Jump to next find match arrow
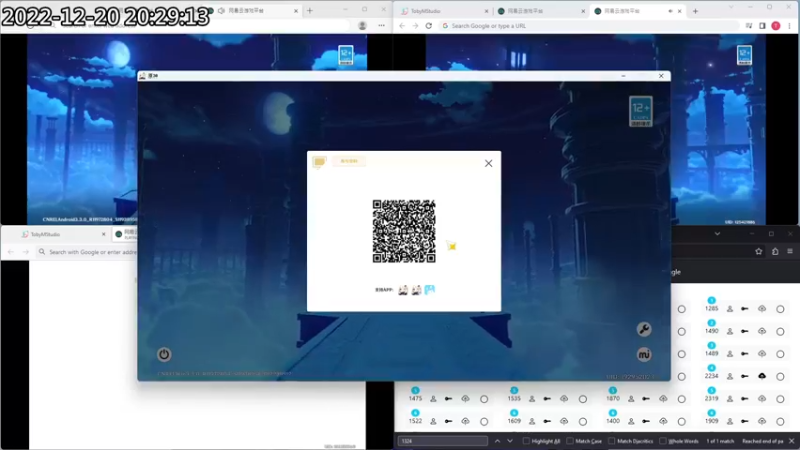This screenshot has width=800, height=450. coord(510,441)
